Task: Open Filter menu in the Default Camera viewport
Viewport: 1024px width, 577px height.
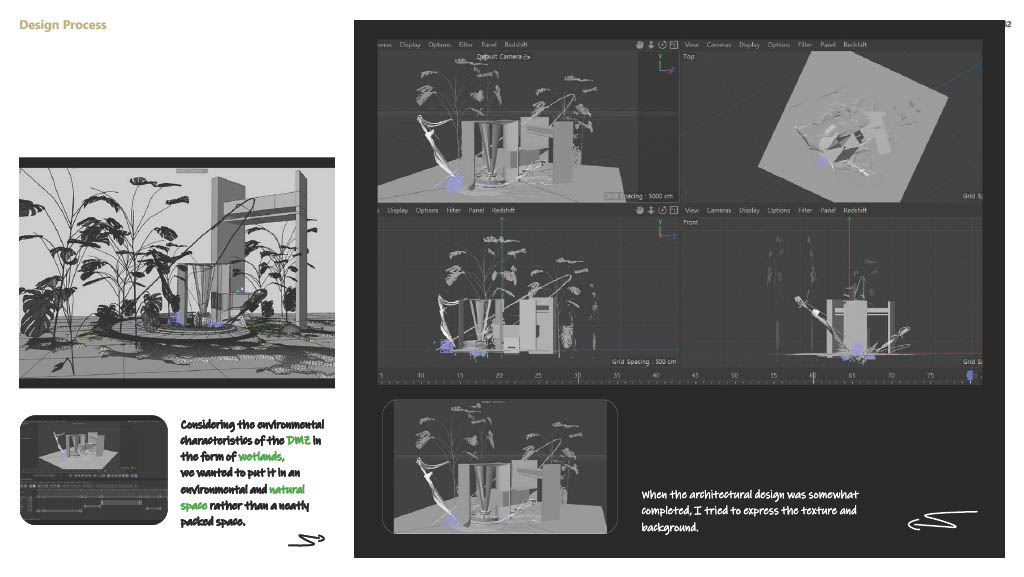Action: point(466,45)
